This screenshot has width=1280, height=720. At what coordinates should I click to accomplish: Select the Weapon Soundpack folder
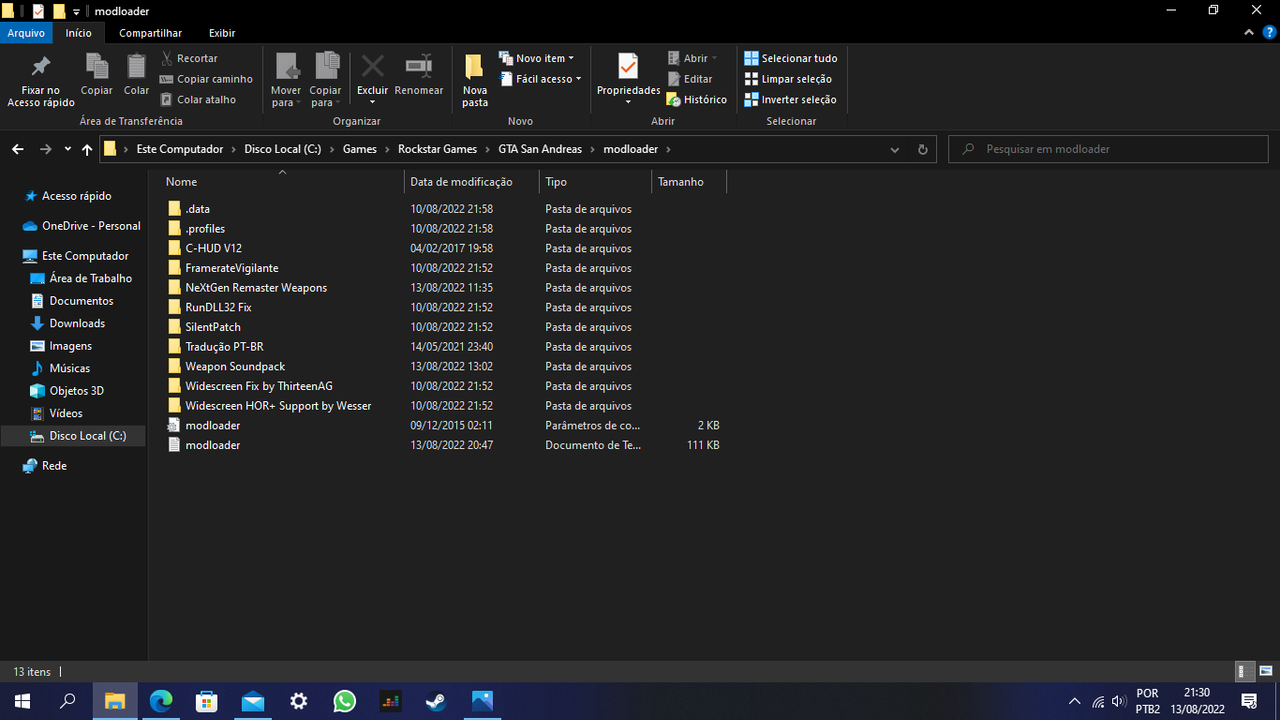point(235,366)
